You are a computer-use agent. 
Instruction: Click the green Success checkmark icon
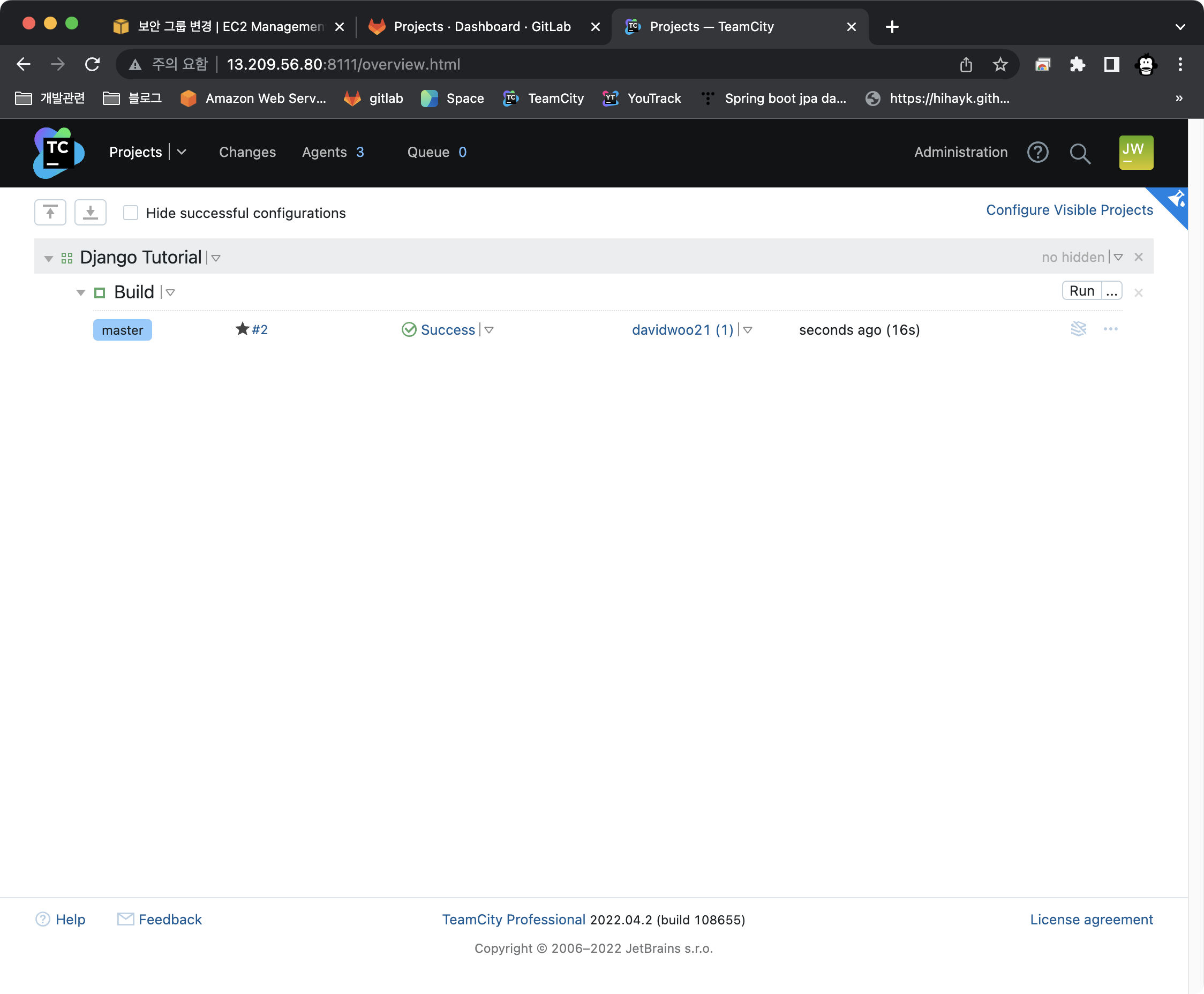pos(409,329)
